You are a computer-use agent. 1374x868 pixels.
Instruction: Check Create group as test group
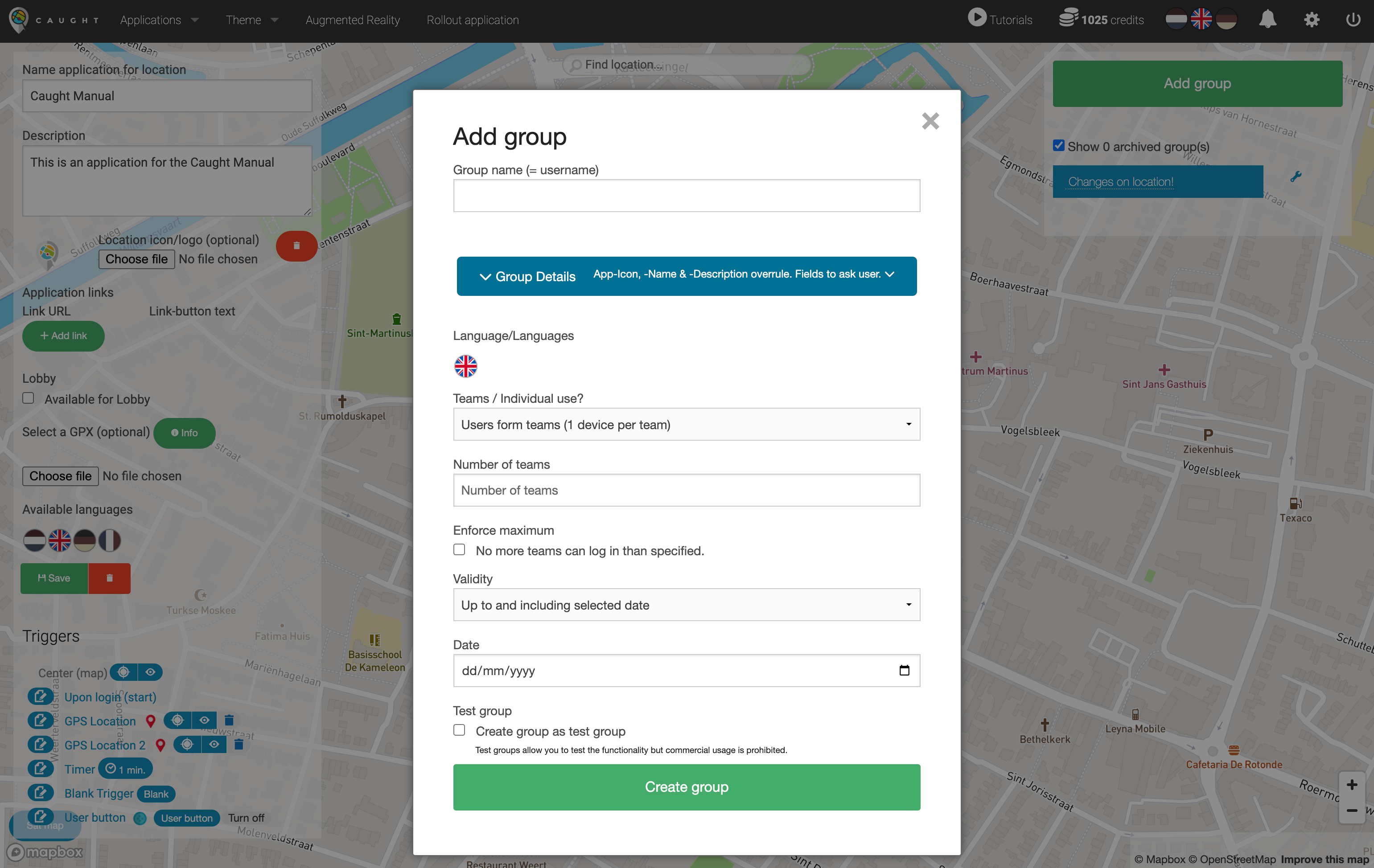point(459,730)
